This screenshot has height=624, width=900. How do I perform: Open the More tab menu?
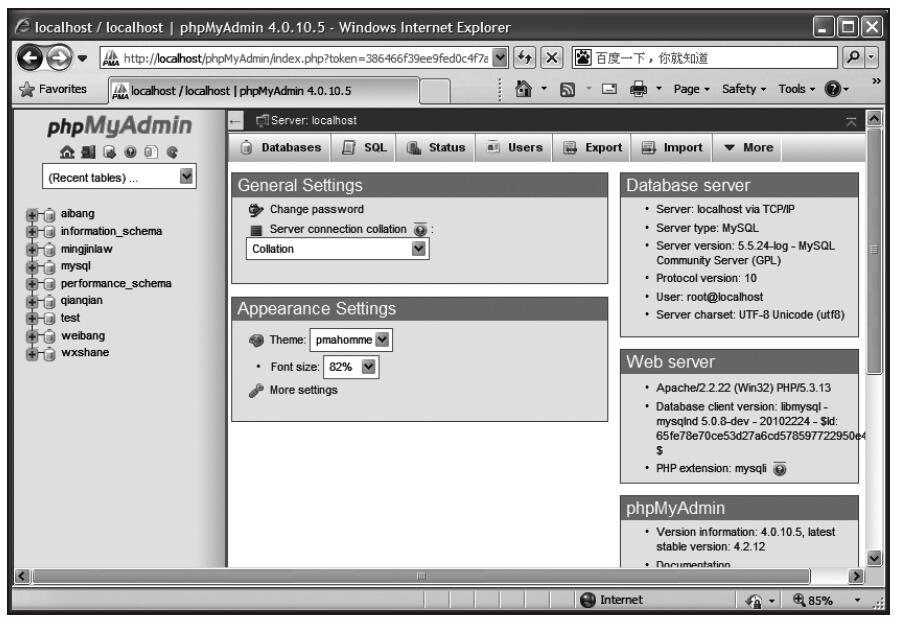[748, 148]
